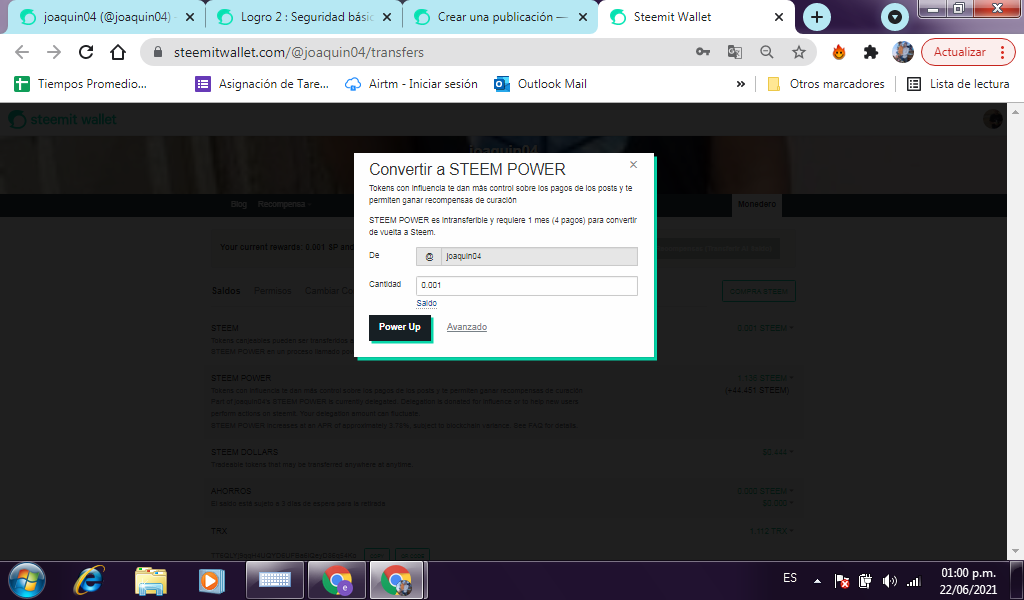The image size is (1024, 600).
Task: Open the tab search dropdown arrow
Action: tap(895, 17)
